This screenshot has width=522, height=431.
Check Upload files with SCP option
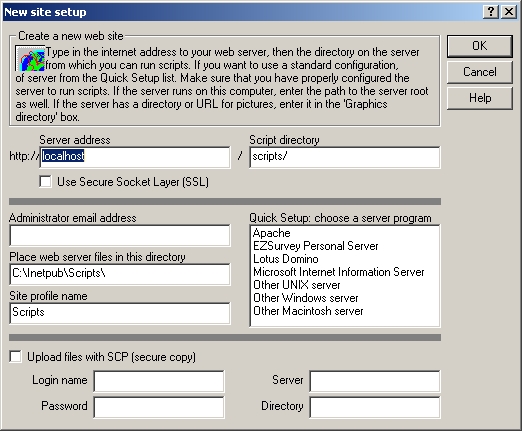15,357
